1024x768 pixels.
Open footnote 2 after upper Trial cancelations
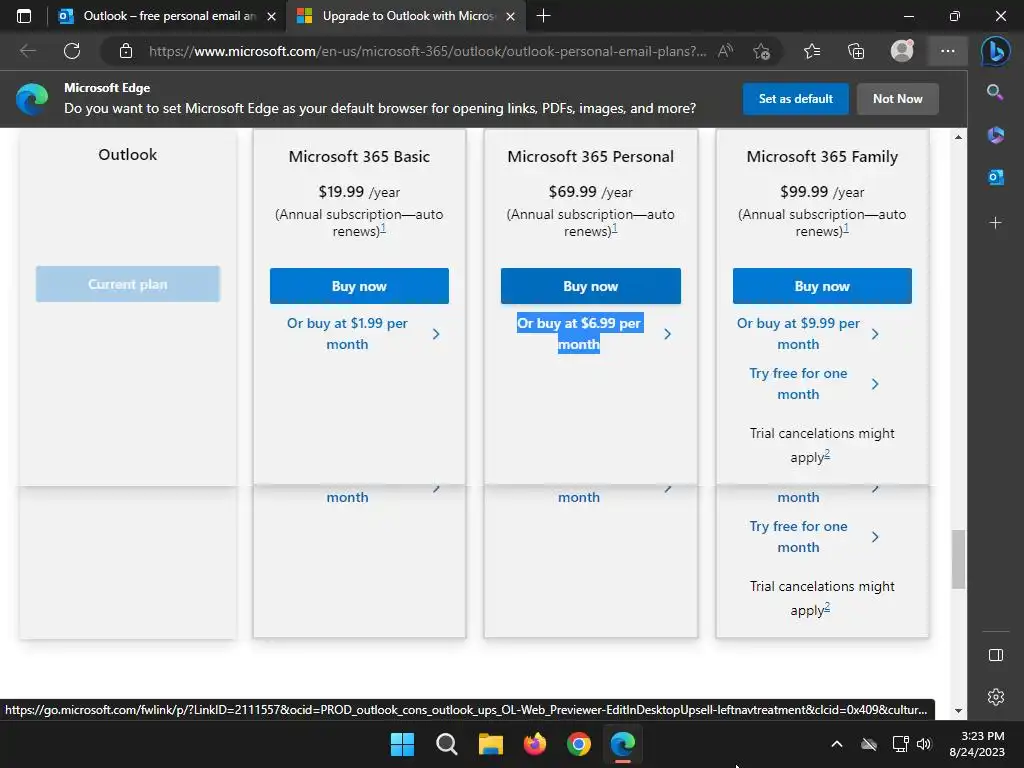coord(827,454)
